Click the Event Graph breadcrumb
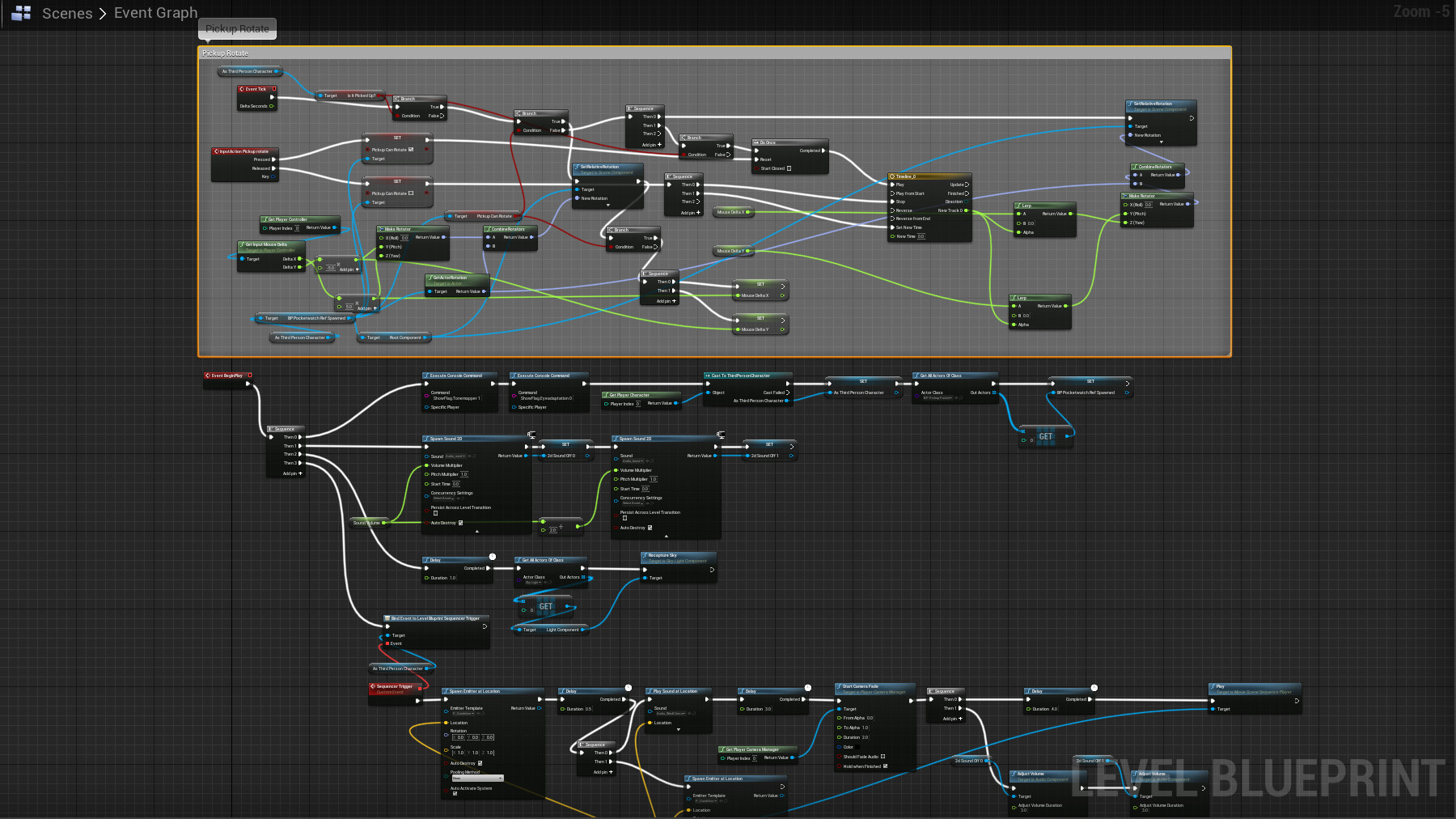 pos(155,13)
